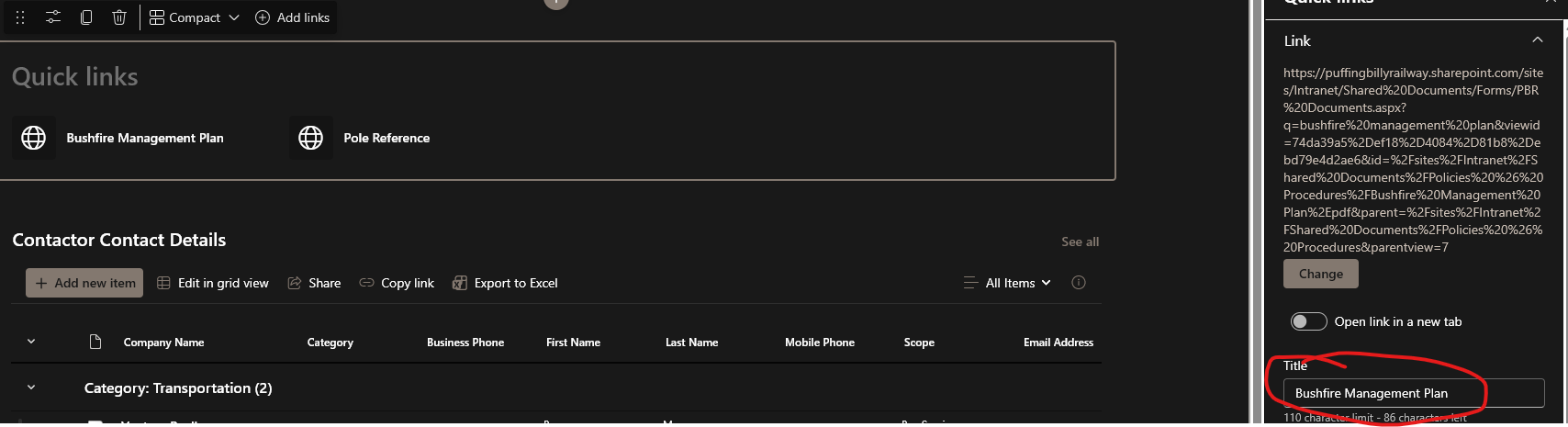
Task: Collapse the Category: Transportation group
Action: pos(31,388)
